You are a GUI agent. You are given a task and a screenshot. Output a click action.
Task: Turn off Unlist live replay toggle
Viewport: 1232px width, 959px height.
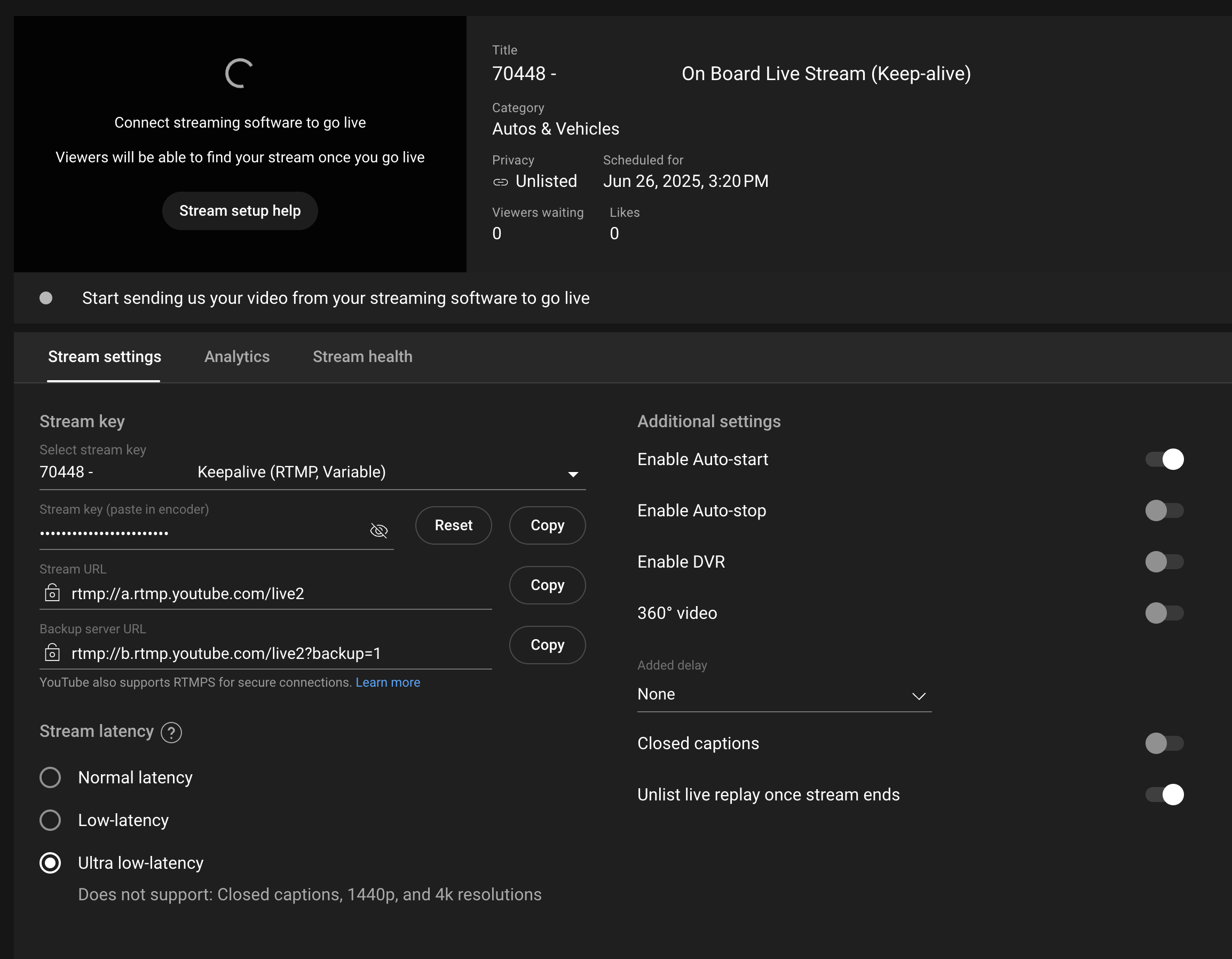(x=1164, y=795)
